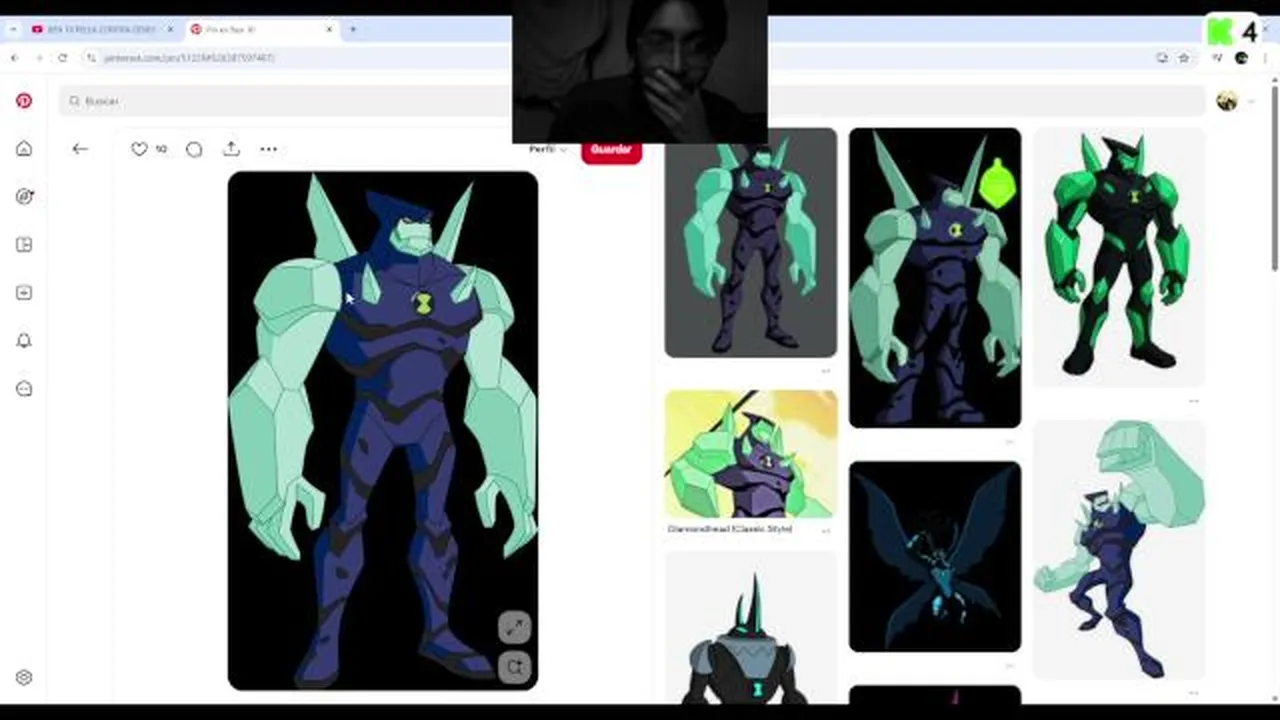Click the pinterest.com address bar URL
This screenshot has height=720, width=1280.
189,58
